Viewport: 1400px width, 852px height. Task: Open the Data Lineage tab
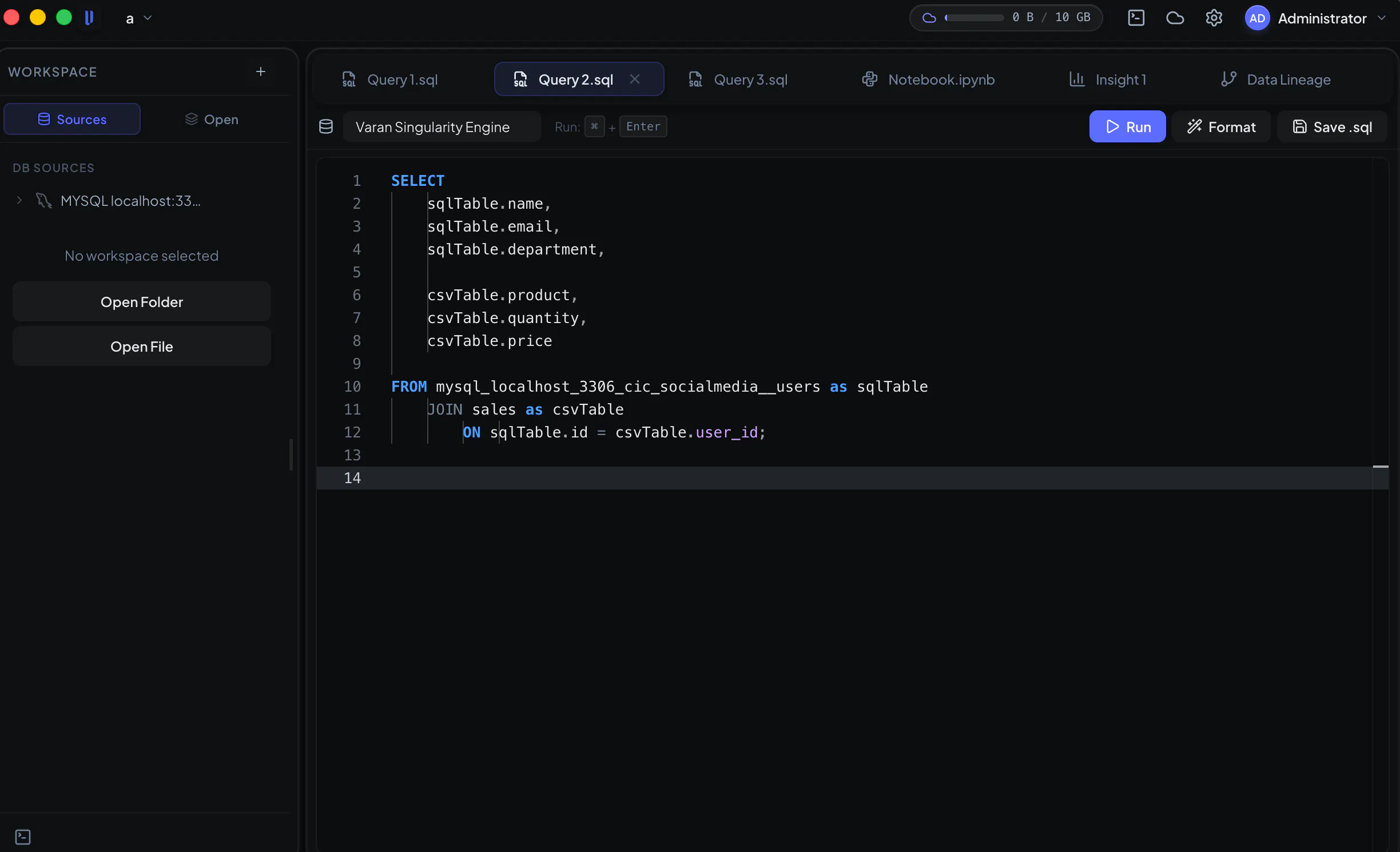(1275, 79)
